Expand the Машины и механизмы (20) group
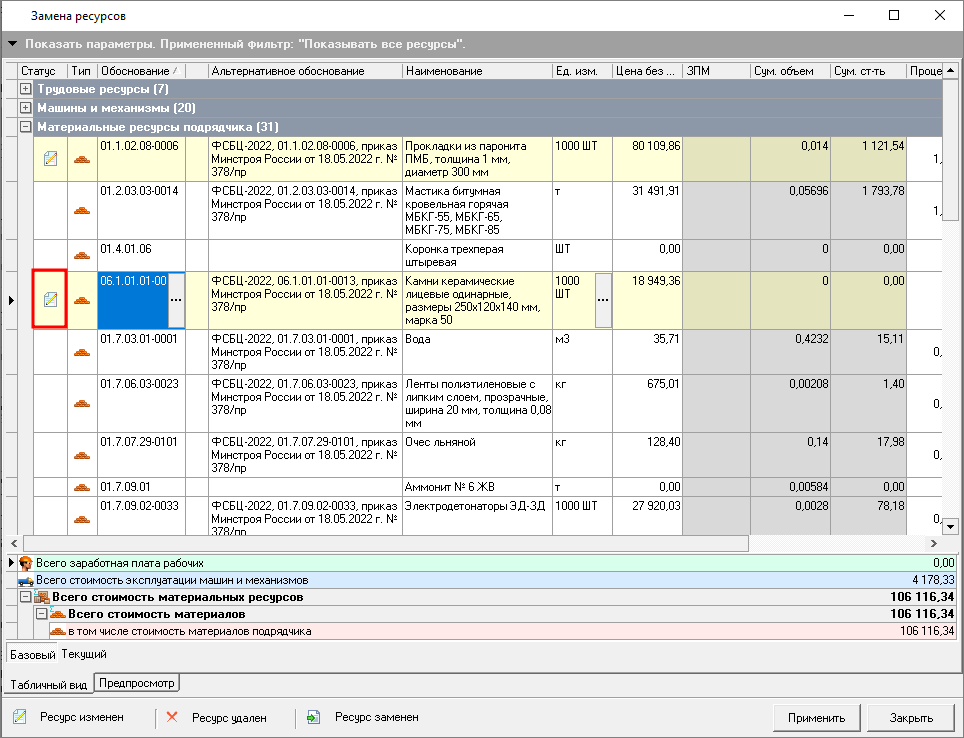964x738 pixels. (x=26, y=108)
